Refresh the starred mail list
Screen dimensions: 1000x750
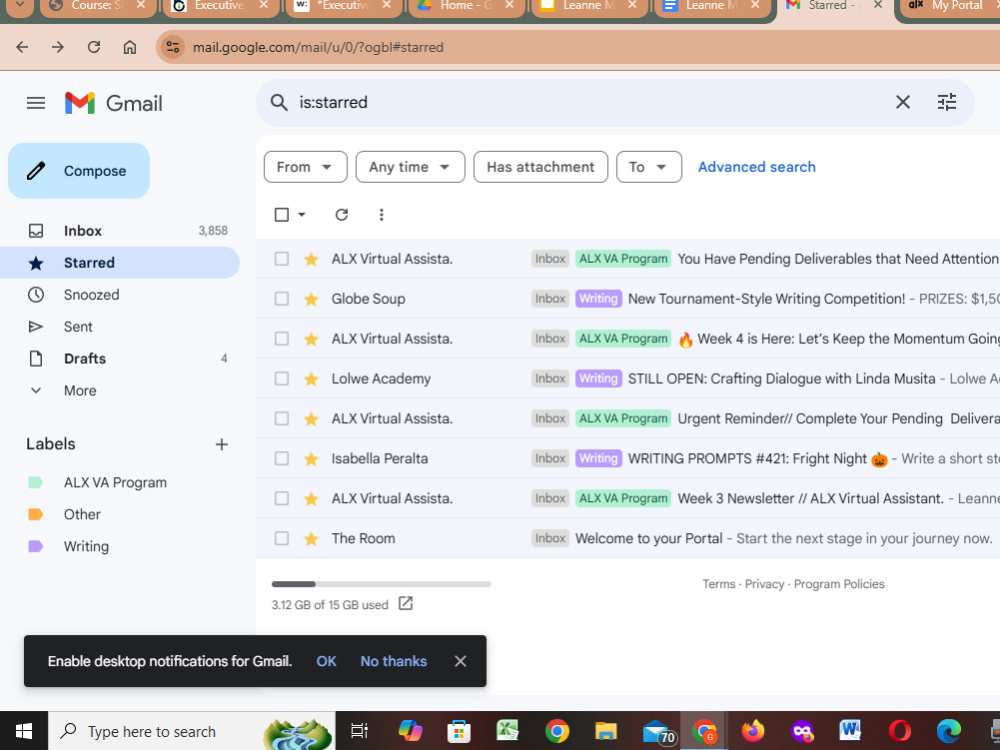pyautogui.click(x=342, y=215)
